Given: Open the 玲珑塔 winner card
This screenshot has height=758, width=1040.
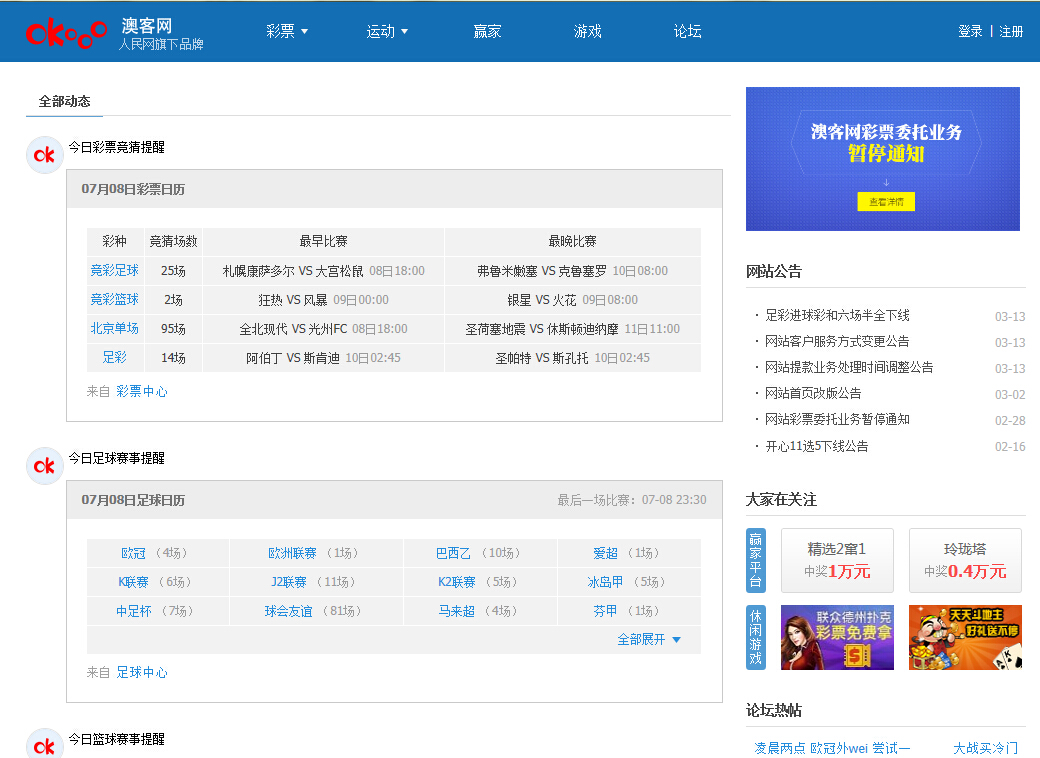Looking at the screenshot, I should point(965,560).
